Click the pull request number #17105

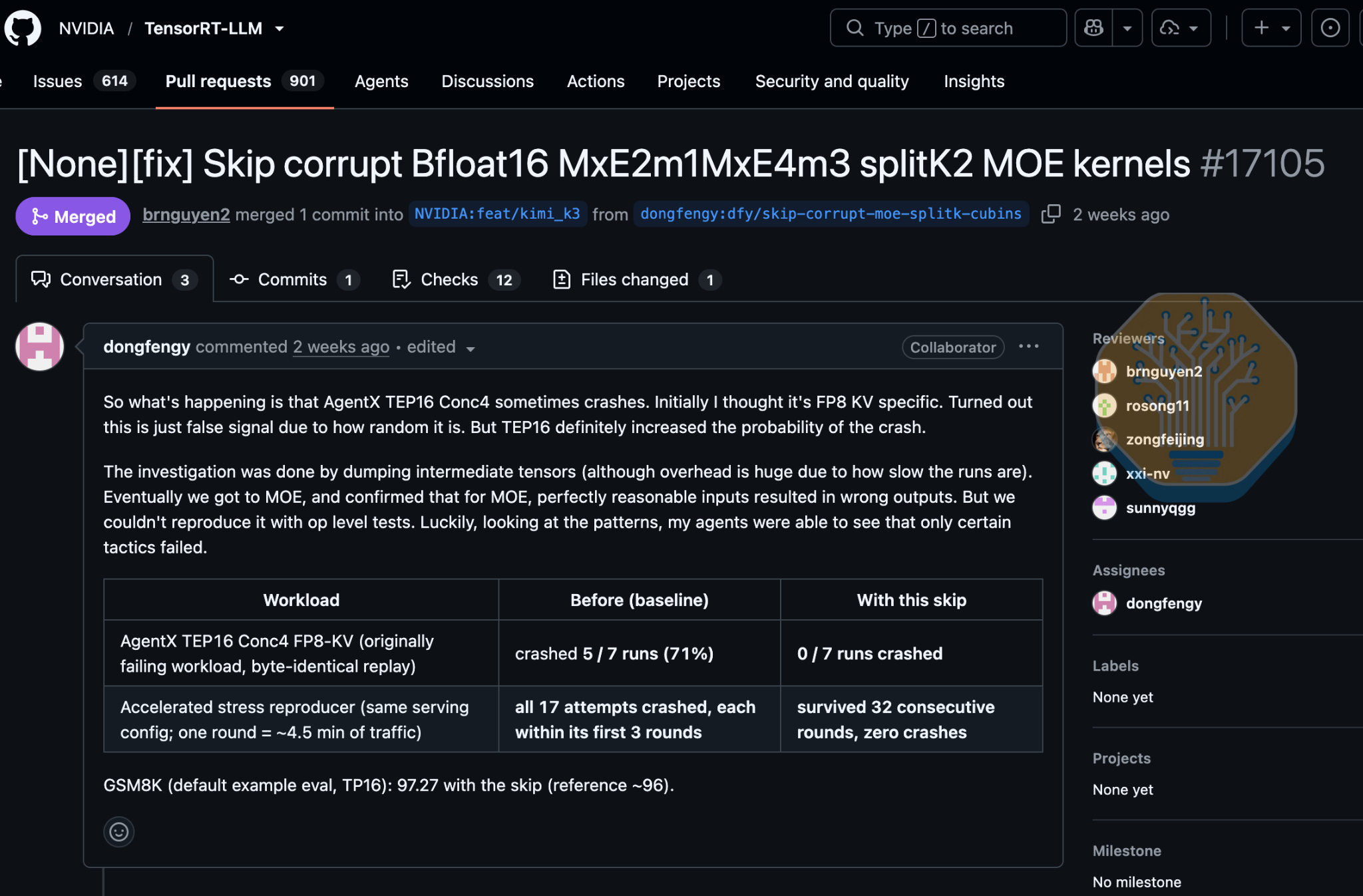pos(1263,163)
